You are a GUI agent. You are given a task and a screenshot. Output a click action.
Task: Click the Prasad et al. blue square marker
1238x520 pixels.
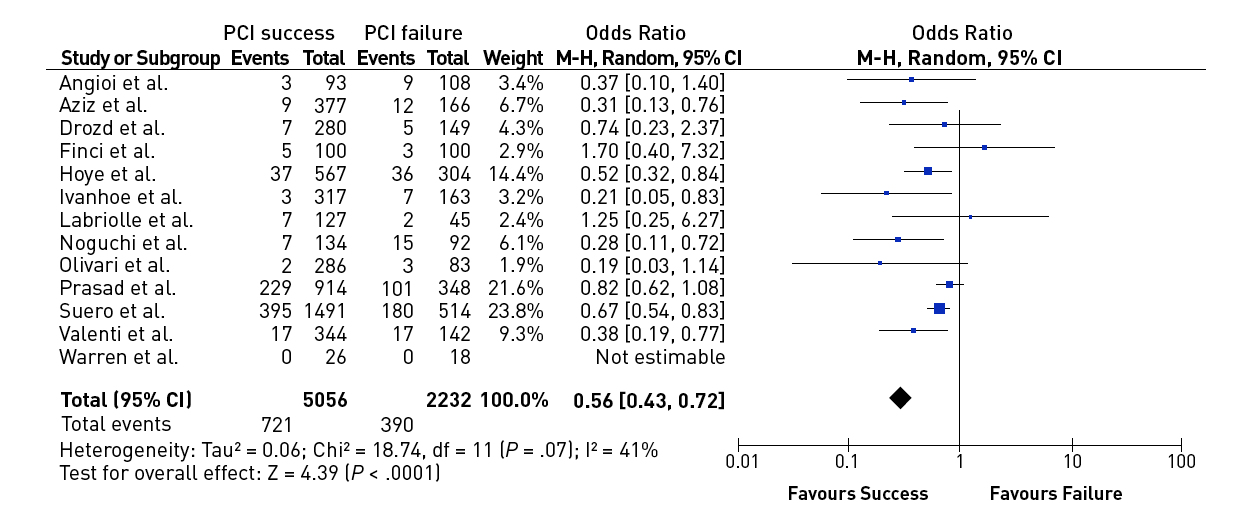tap(949, 285)
